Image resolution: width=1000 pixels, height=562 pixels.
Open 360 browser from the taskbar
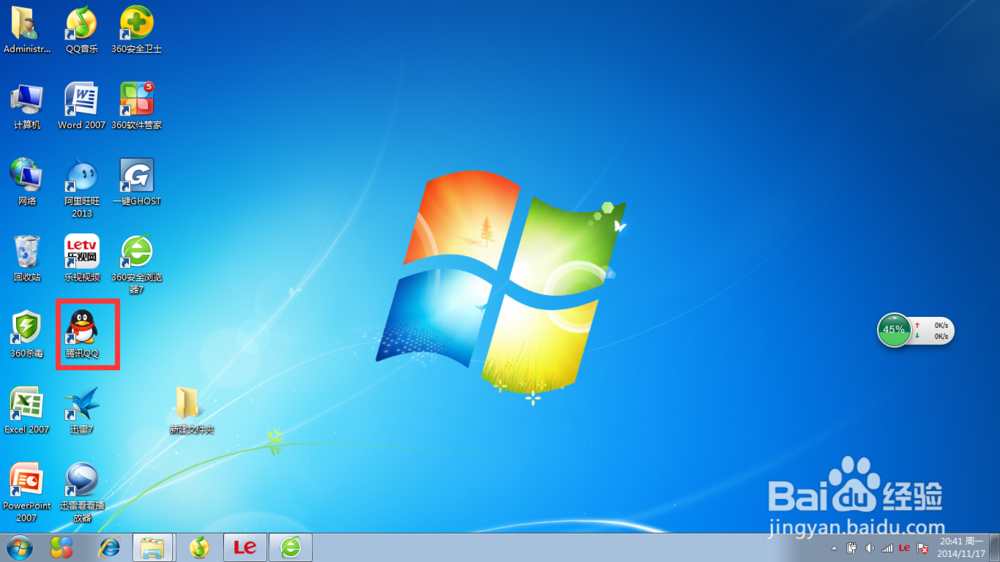(291, 548)
